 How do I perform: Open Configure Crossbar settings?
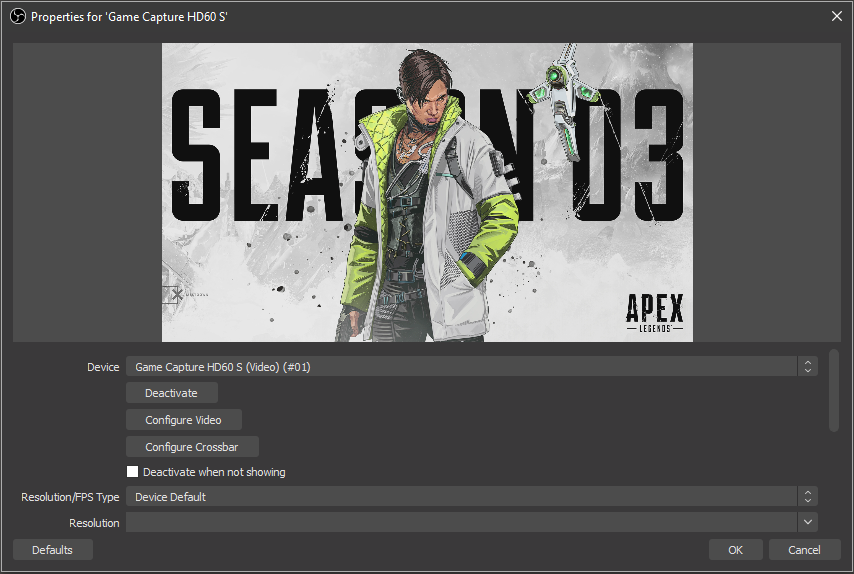tap(192, 447)
